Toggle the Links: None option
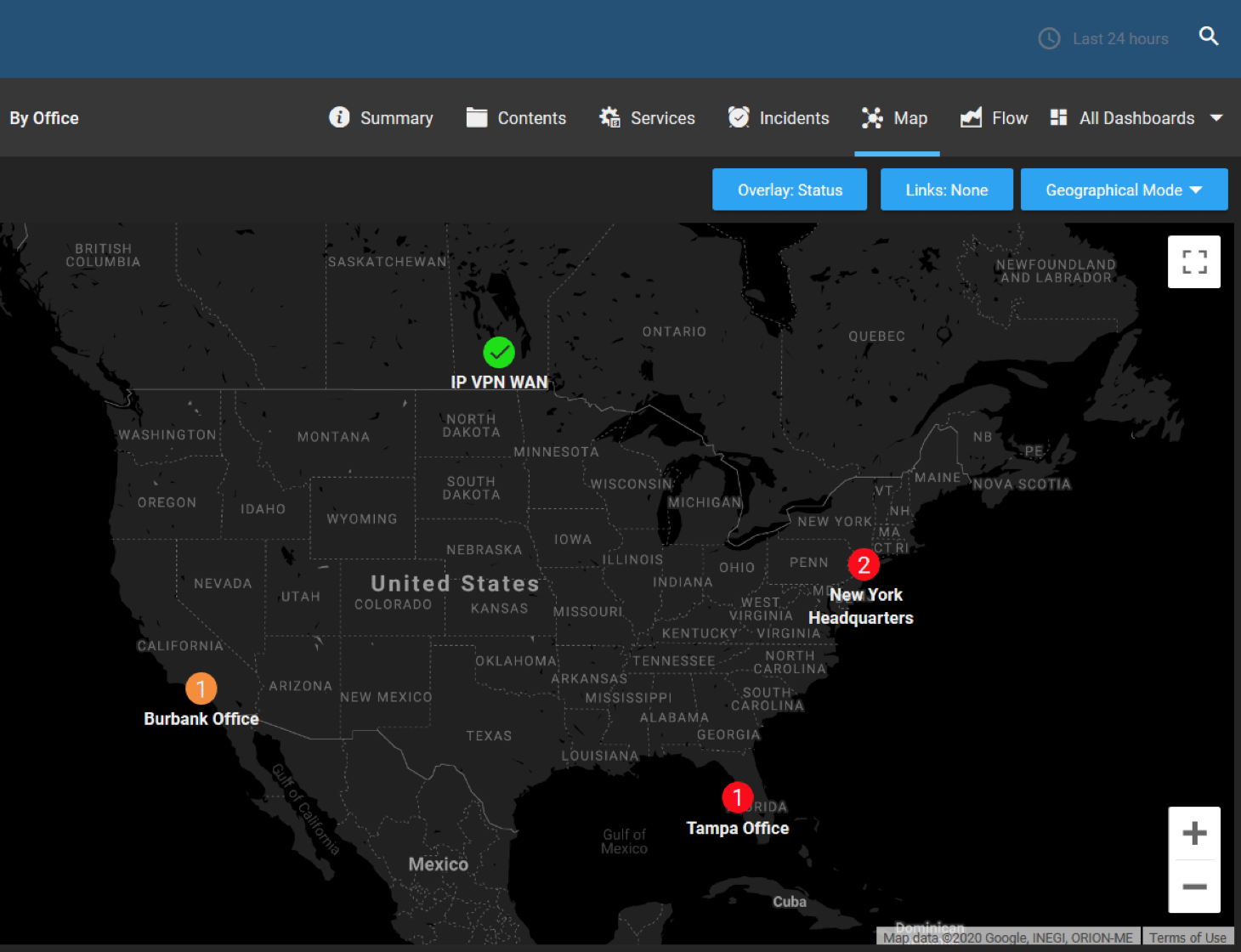Screen dimensions: 1241x952 click(946, 190)
